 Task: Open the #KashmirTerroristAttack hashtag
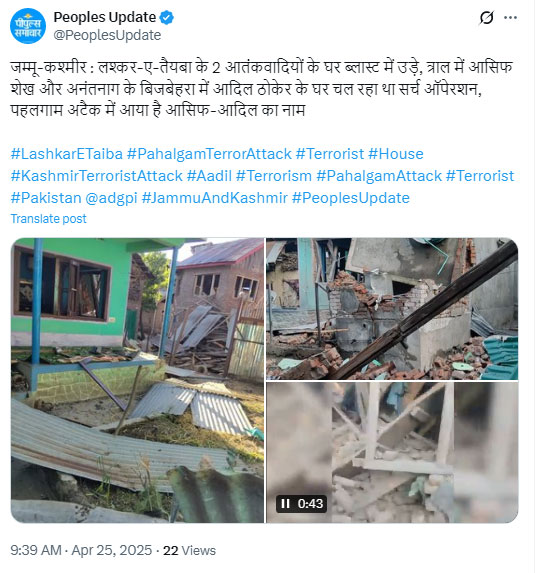96,176
